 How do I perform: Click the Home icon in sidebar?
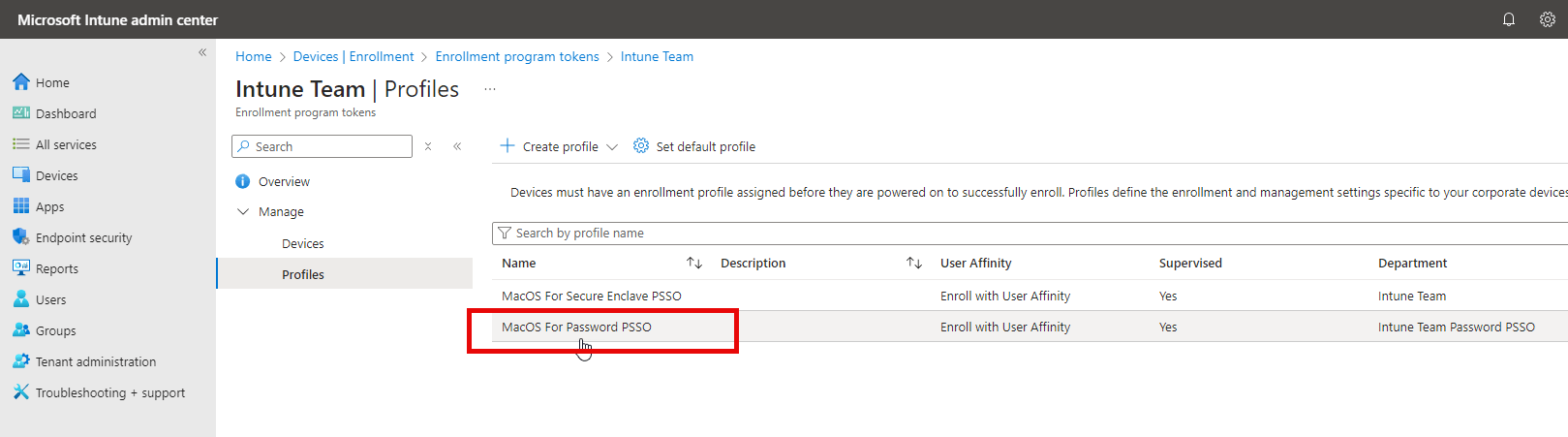tap(21, 82)
